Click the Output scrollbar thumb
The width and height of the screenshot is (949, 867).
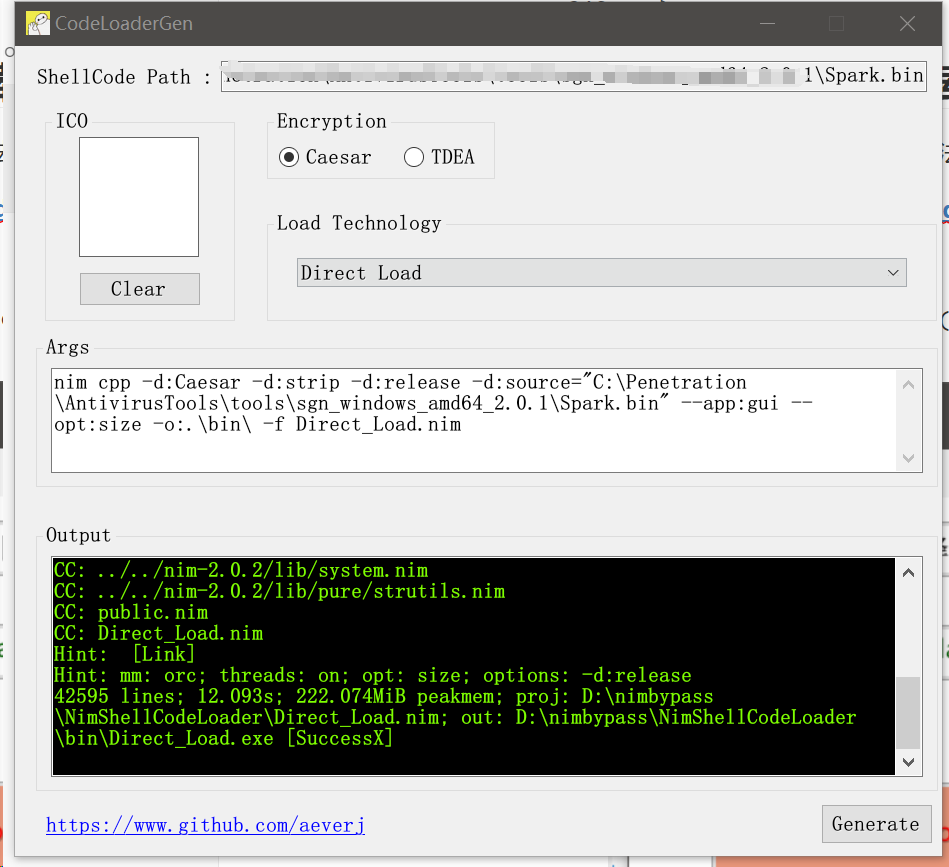908,712
